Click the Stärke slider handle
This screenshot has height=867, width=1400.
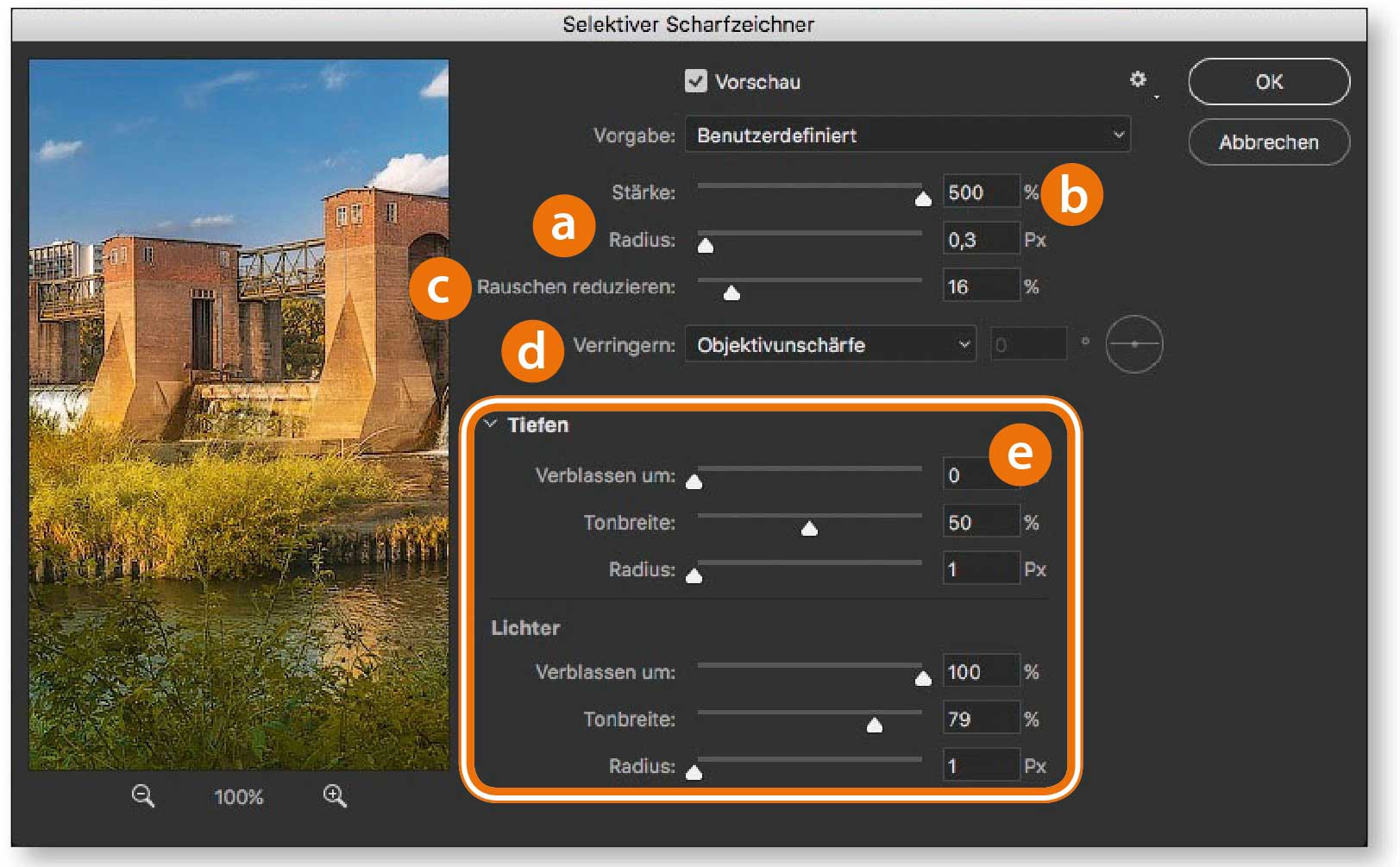(923, 199)
